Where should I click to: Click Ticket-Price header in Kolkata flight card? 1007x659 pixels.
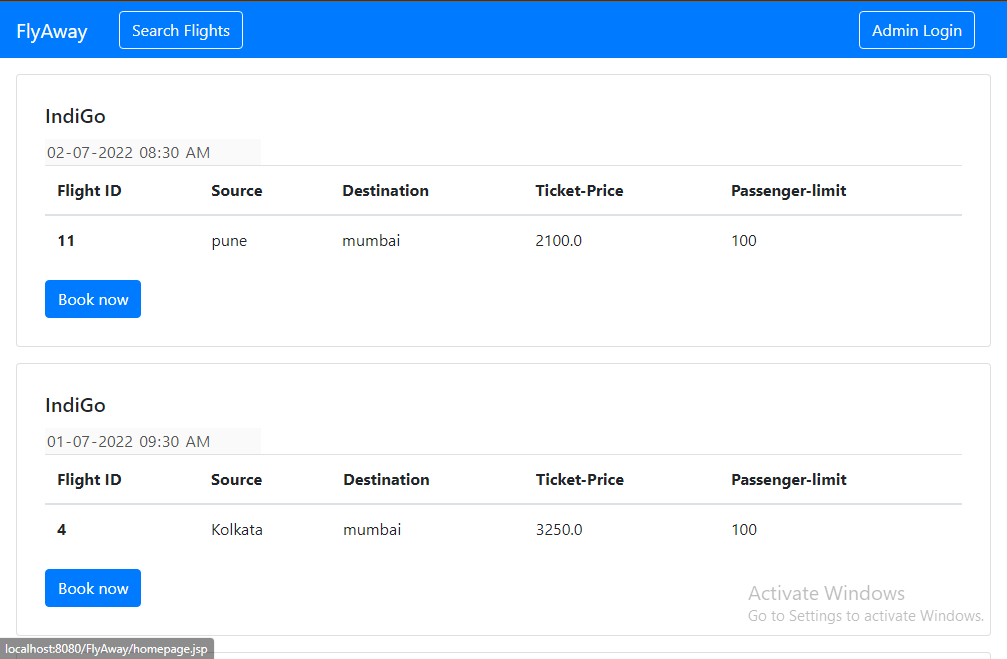pyautogui.click(x=580, y=480)
